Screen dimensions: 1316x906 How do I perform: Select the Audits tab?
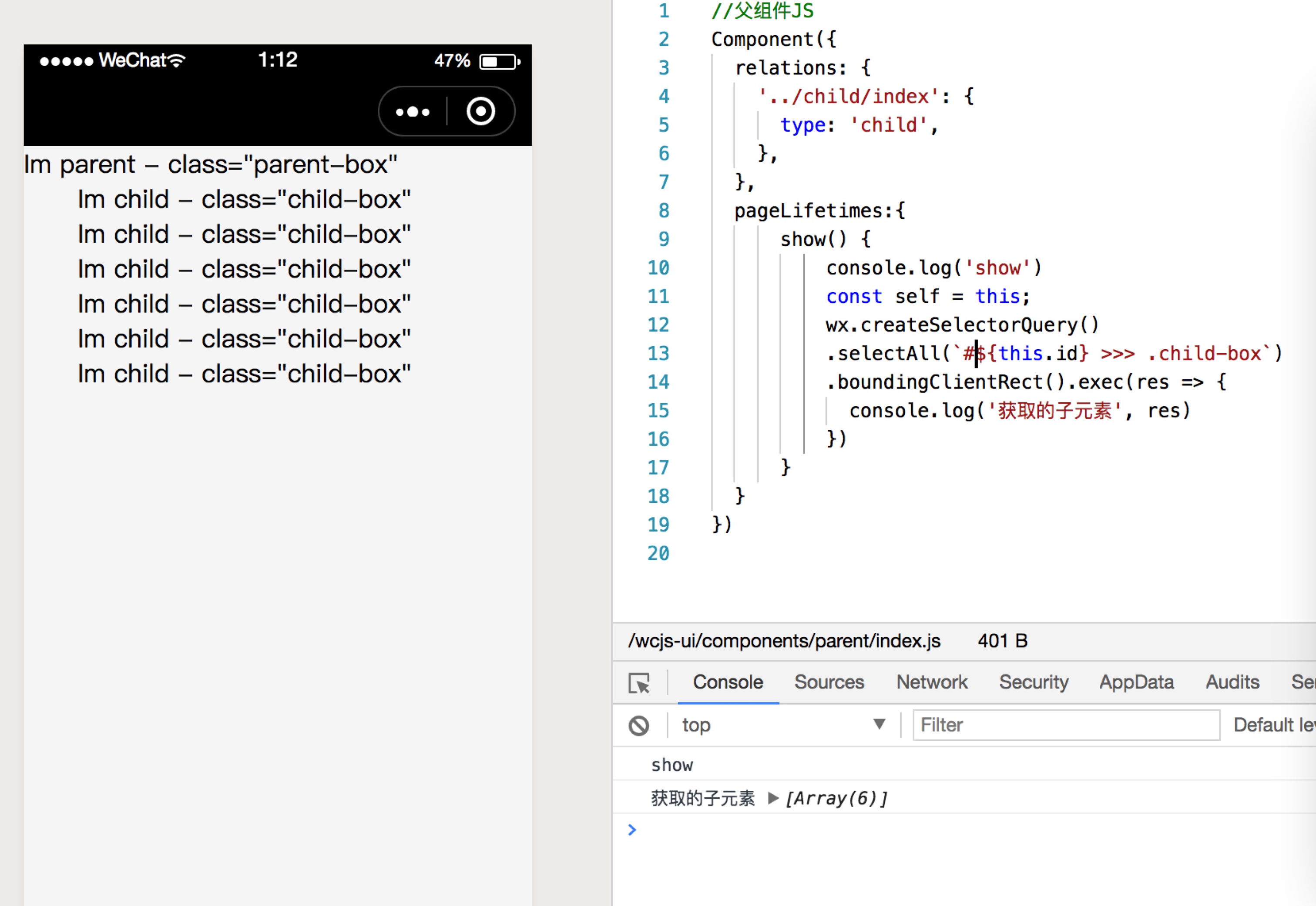[1232, 682]
